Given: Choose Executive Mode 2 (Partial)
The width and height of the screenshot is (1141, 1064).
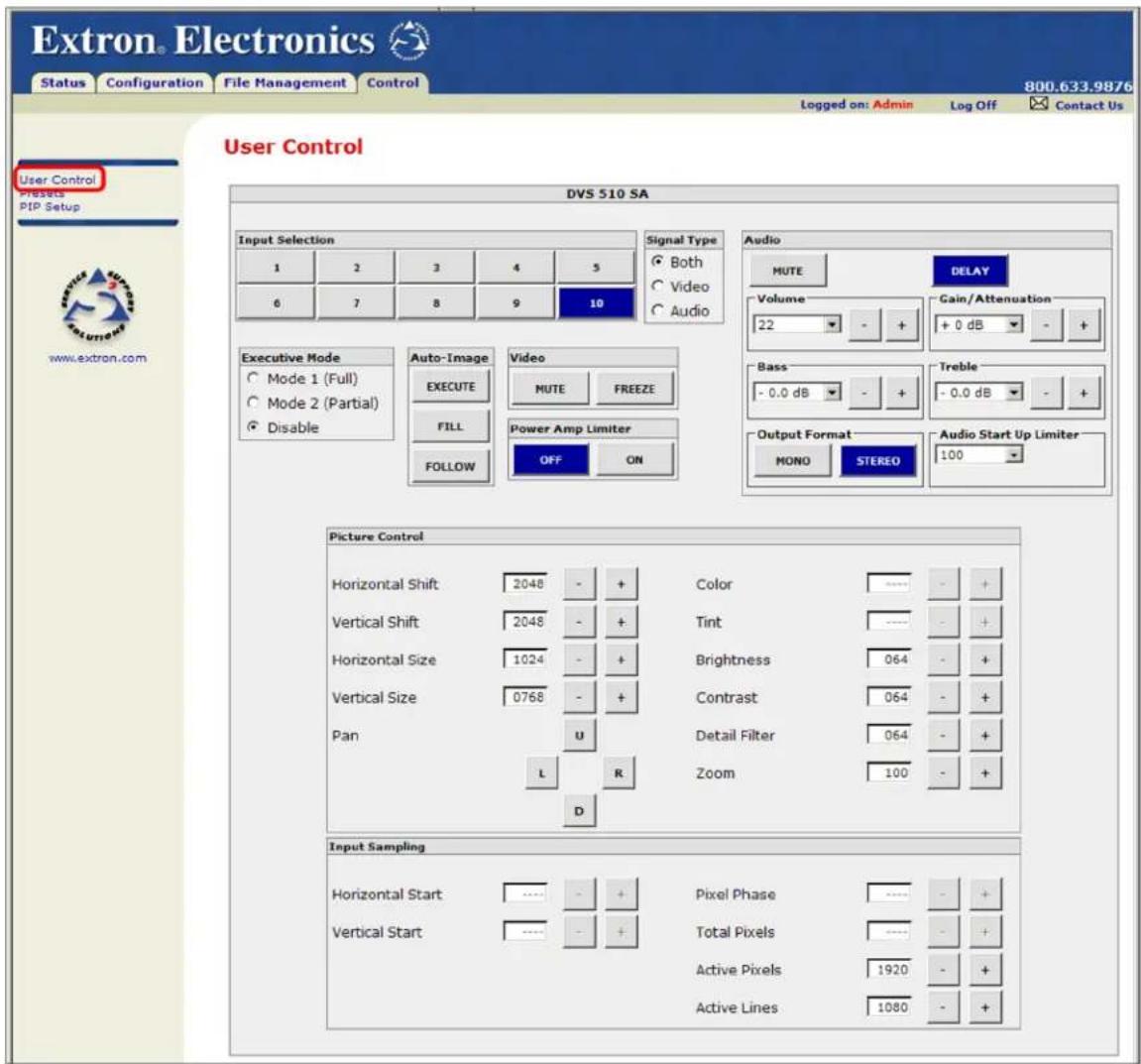Looking at the screenshot, I should pyautogui.click(x=253, y=403).
